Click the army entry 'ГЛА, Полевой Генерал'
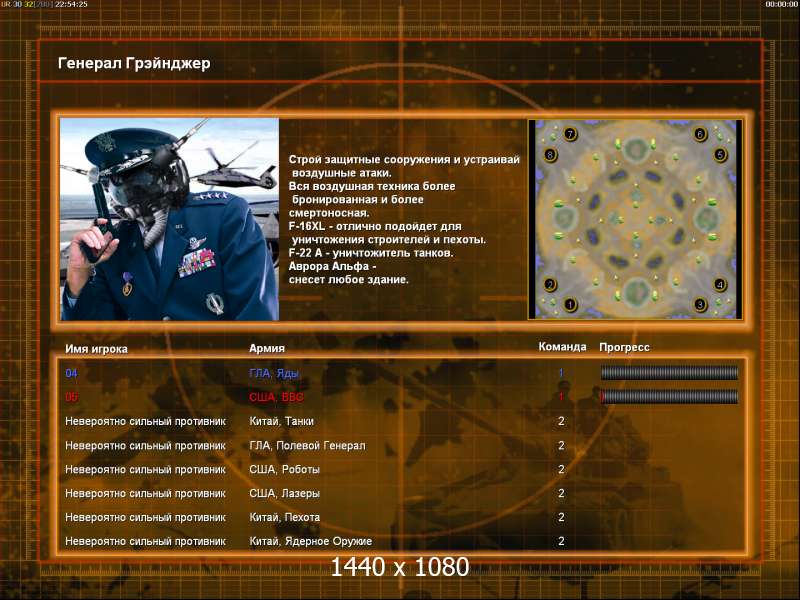This screenshot has width=800, height=600. (307, 445)
